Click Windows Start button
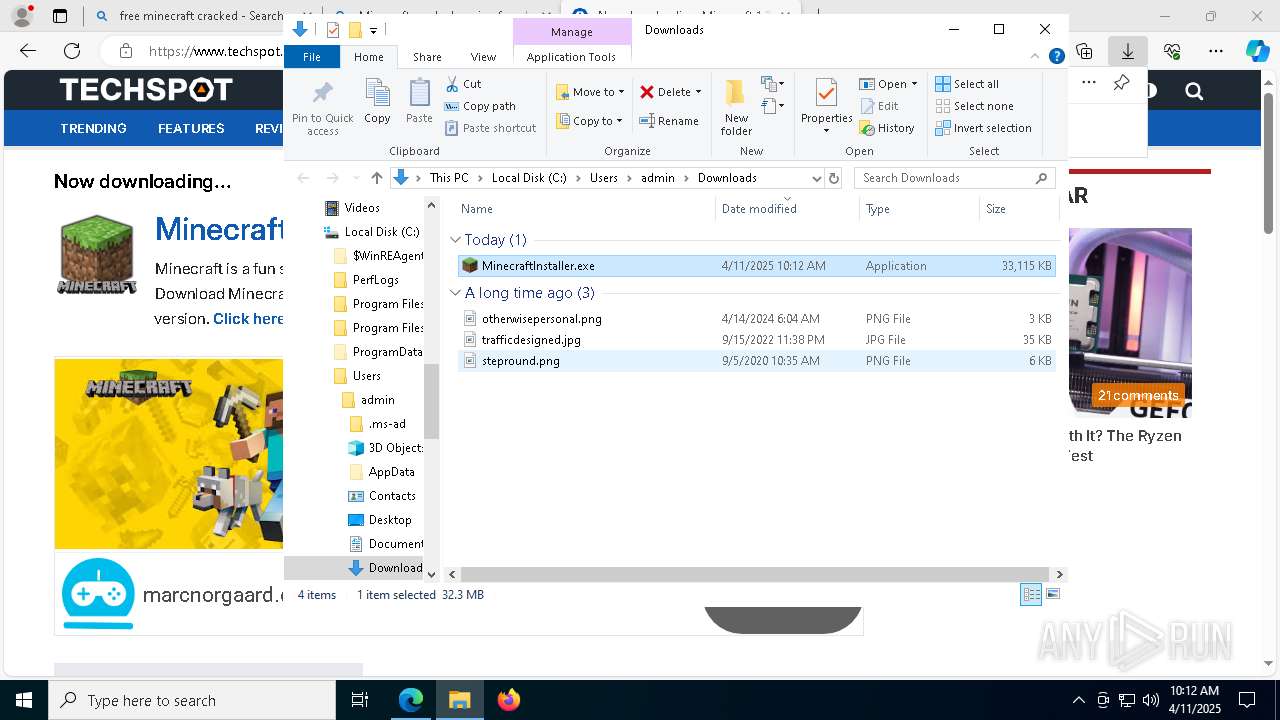Screen dimensions: 1280x720 [x=23, y=700]
